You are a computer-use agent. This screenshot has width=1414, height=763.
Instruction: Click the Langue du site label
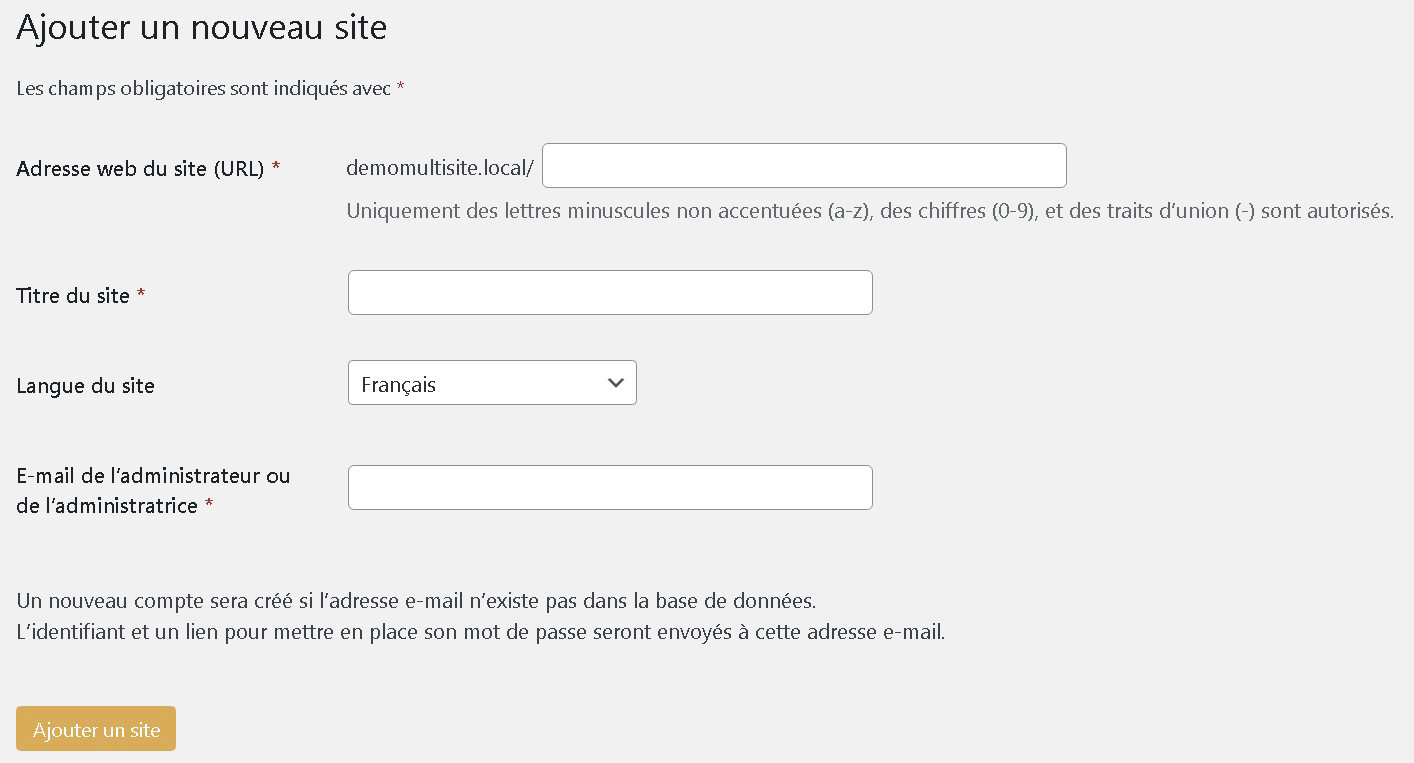[x=86, y=386]
